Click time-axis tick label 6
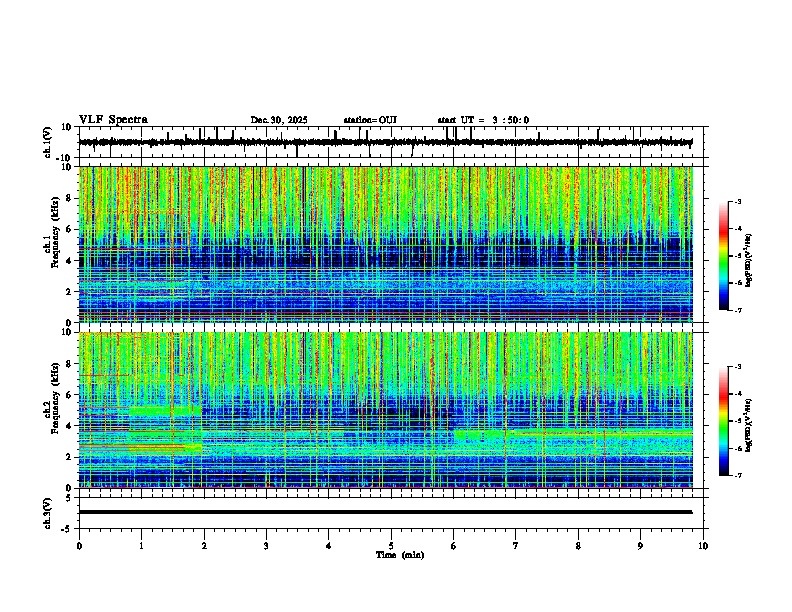This screenshot has width=792, height=612. 454,546
